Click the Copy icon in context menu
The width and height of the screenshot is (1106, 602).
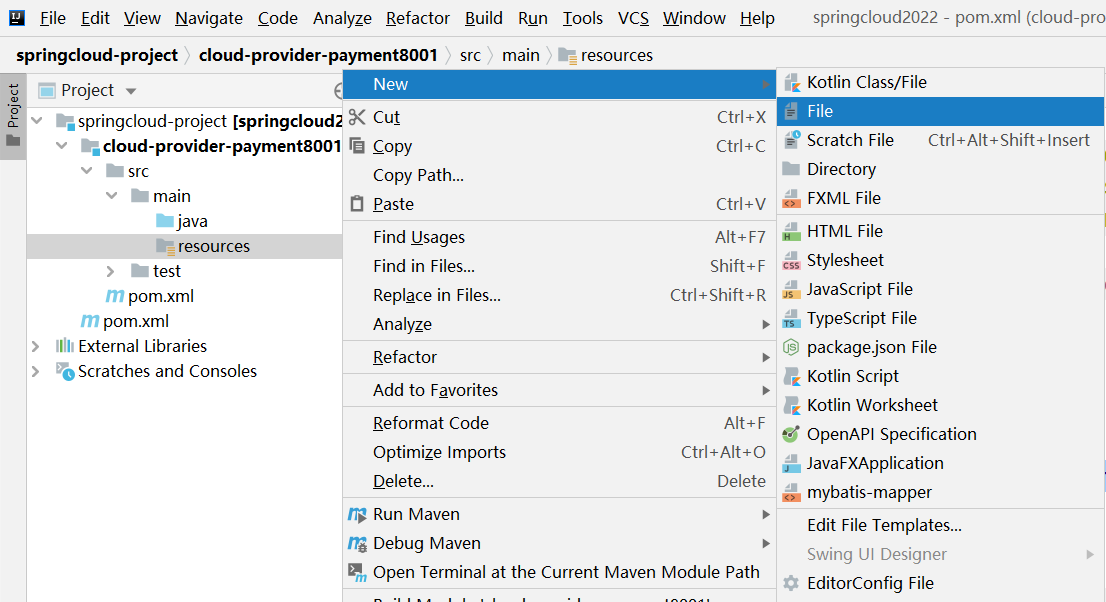point(358,146)
